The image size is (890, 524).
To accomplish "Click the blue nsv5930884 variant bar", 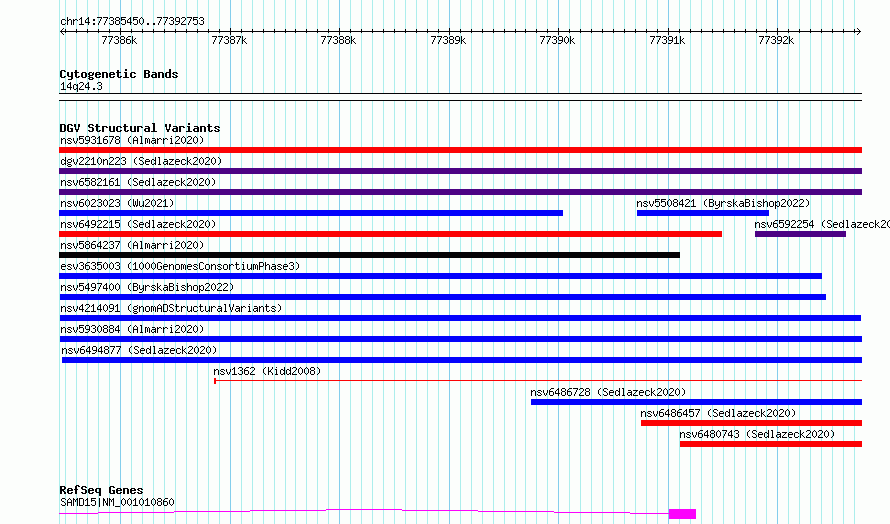I will pos(461,339).
